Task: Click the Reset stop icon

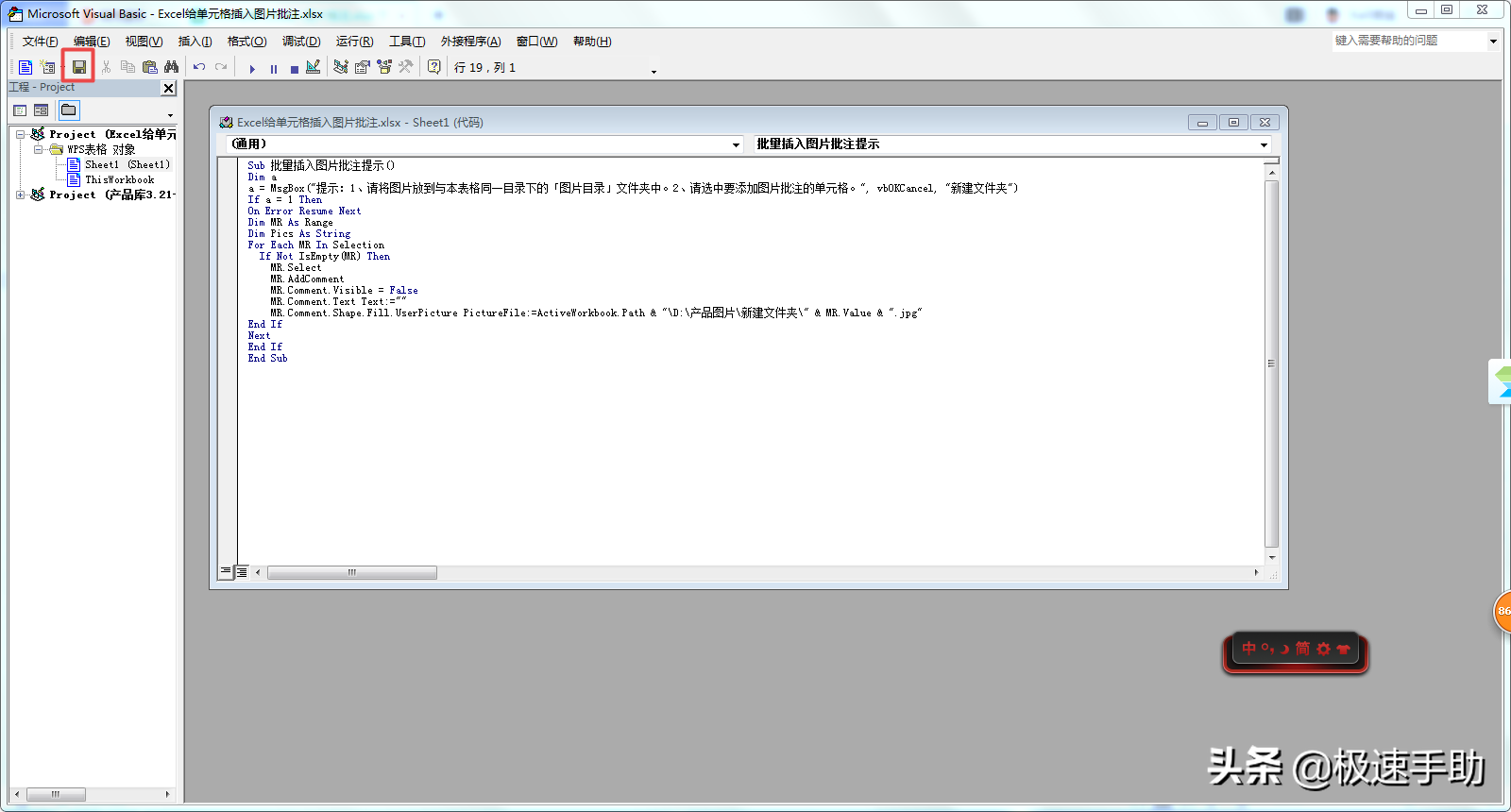Action: coord(295,68)
